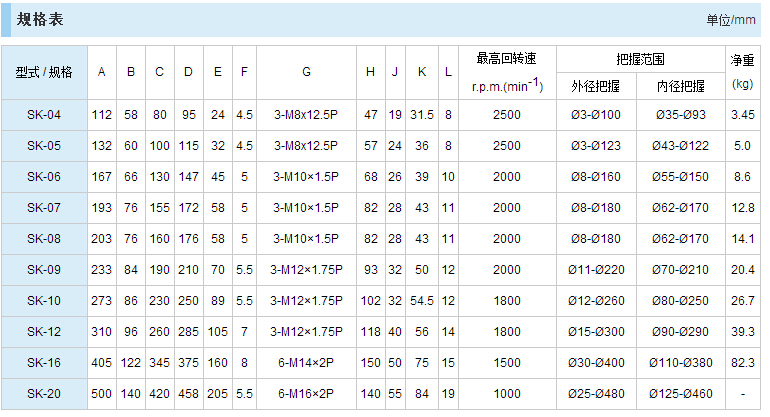Select the SK-20 model cell
Image resolution: width=770 pixels, height=417 pixels.
(45, 393)
